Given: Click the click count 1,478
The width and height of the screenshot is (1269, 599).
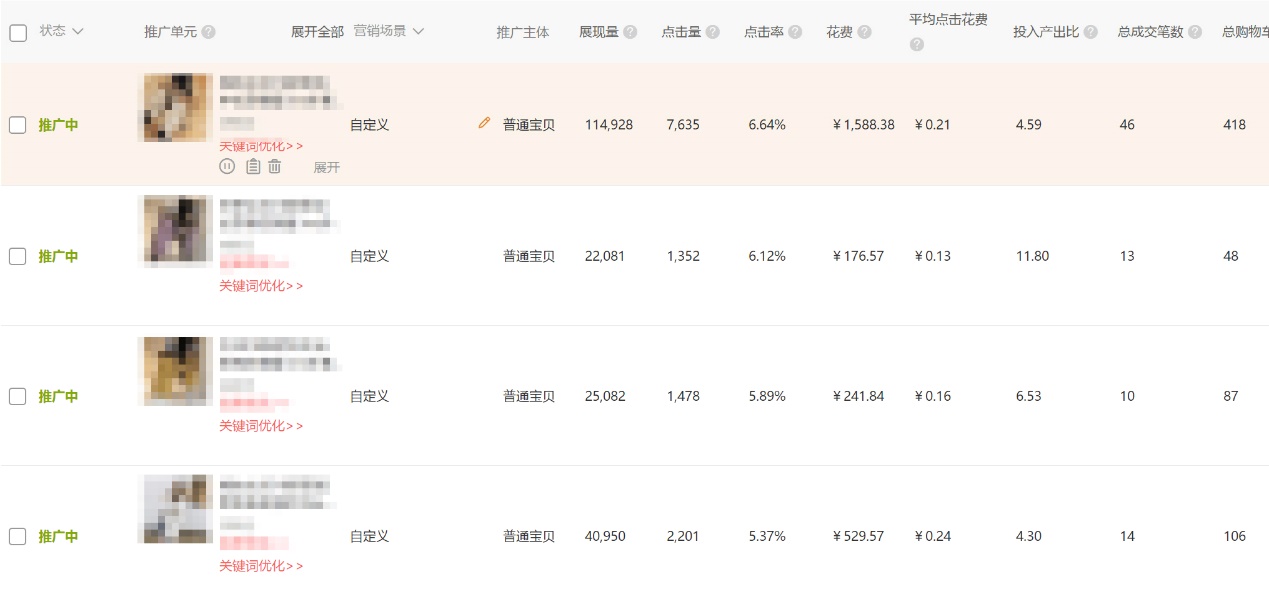Looking at the screenshot, I should pyautogui.click(x=683, y=396).
